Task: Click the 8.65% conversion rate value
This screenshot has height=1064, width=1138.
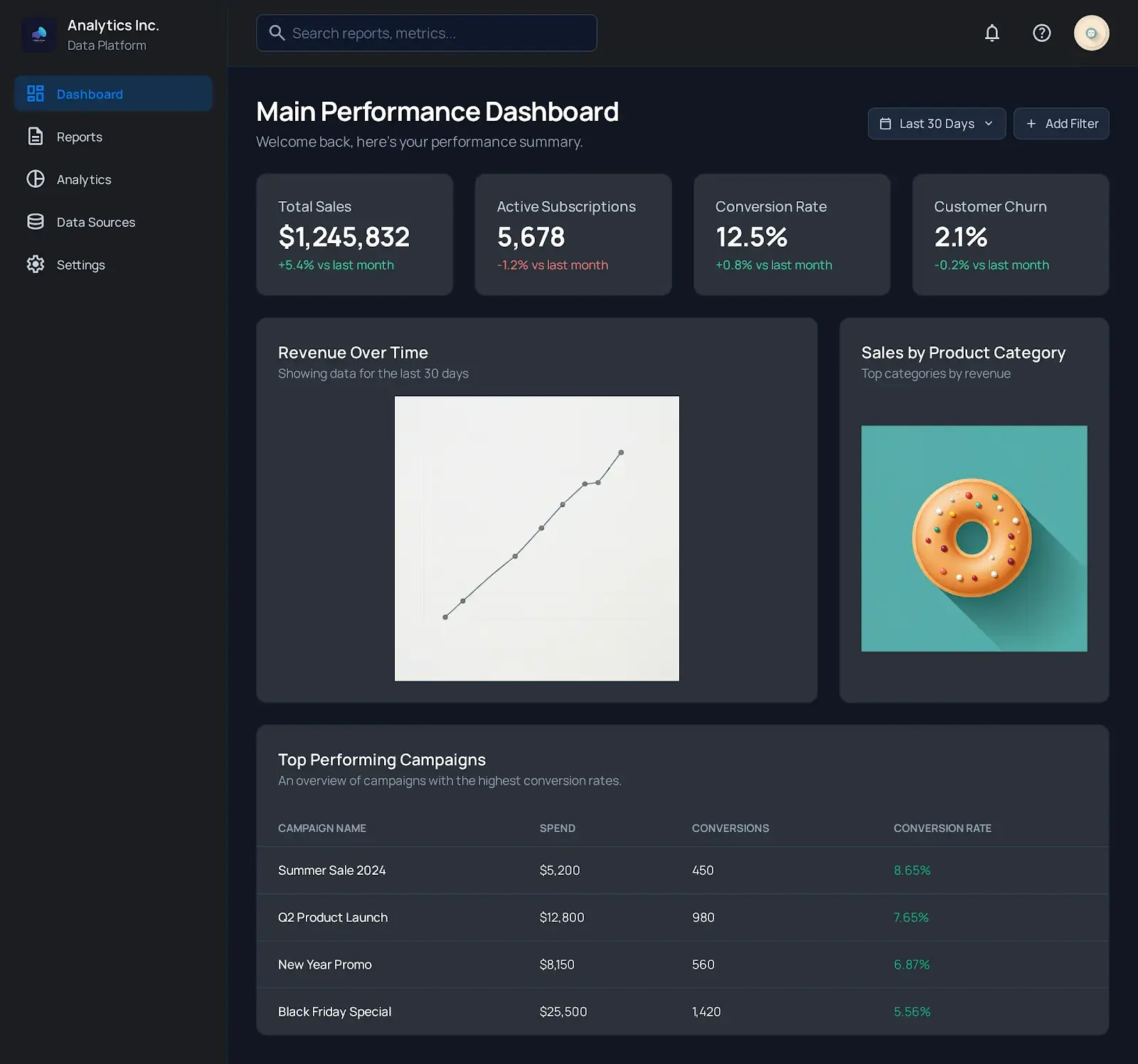Action: tap(912, 871)
